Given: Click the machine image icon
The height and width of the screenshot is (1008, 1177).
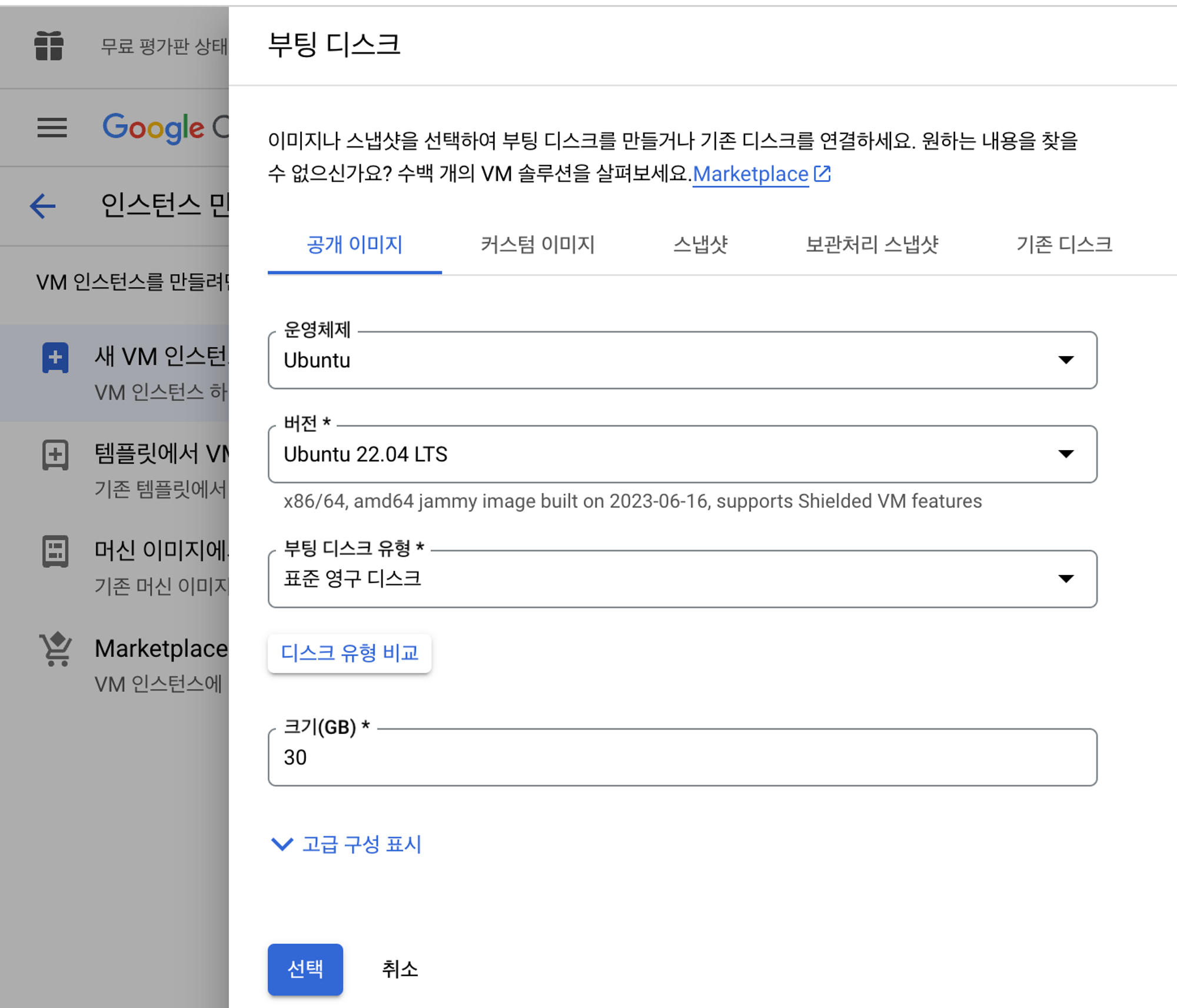Looking at the screenshot, I should 55,551.
